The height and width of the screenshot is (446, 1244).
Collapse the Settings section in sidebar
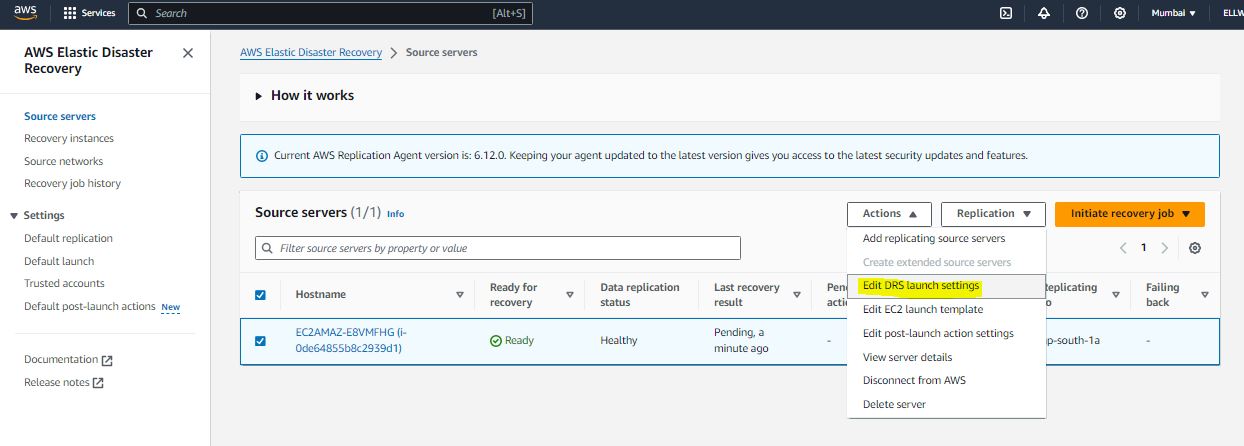click(x=14, y=215)
